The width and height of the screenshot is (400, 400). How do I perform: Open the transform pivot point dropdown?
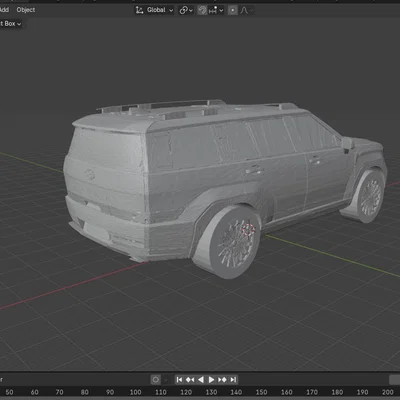pos(186,10)
